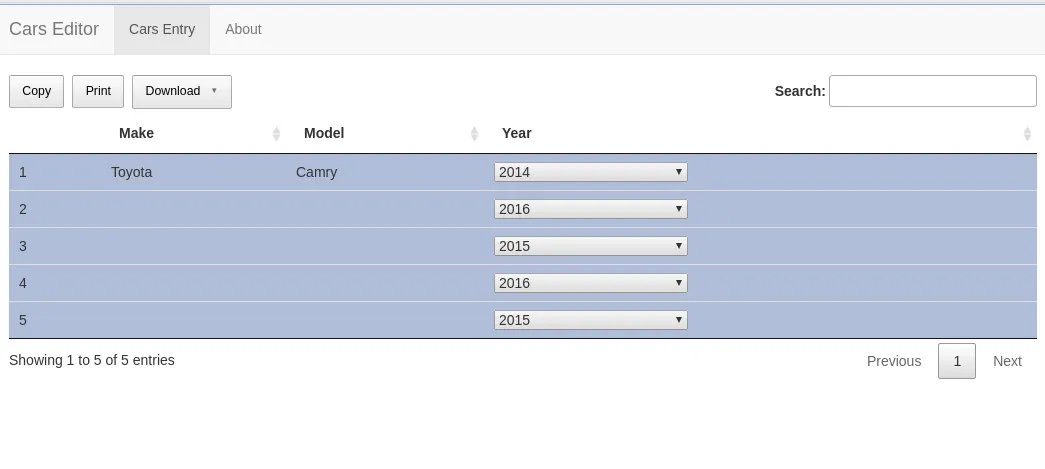The width and height of the screenshot is (1045, 469).
Task: Open the Year dropdown in row 4
Action: click(590, 283)
